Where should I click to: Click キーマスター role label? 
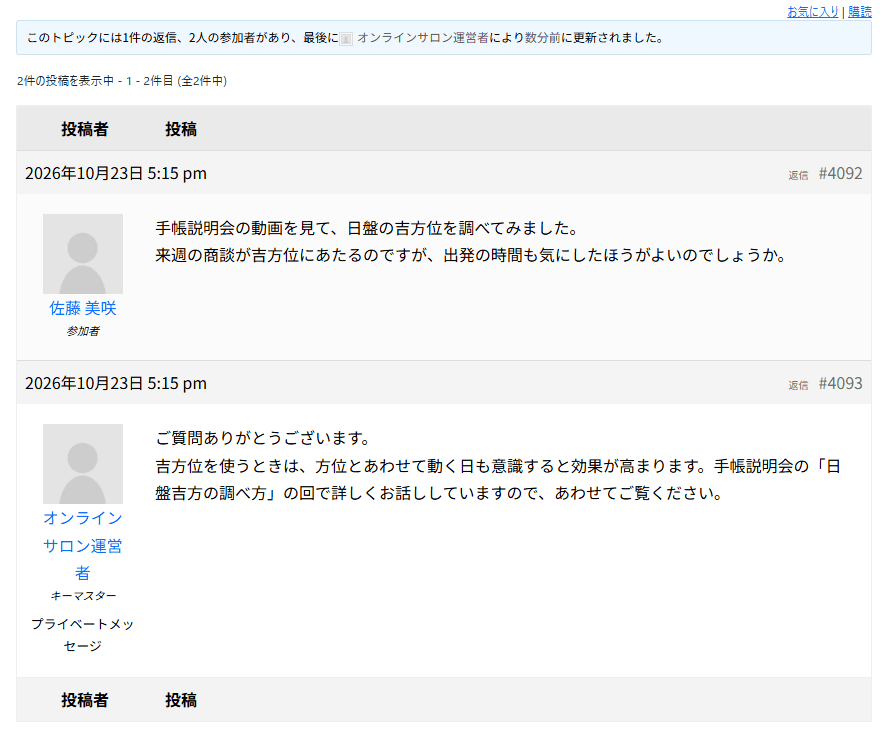[x=83, y=595]
